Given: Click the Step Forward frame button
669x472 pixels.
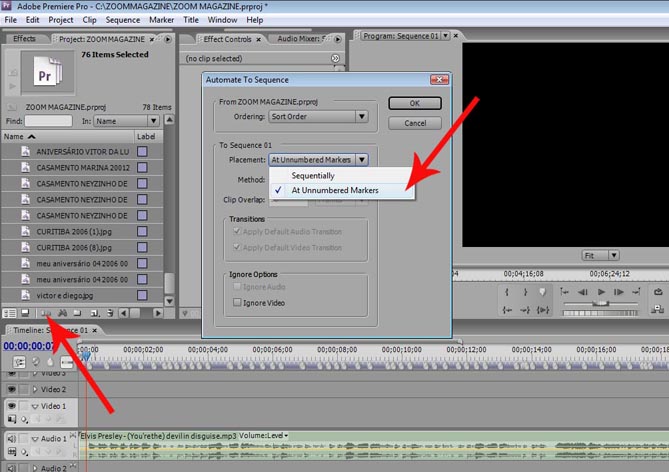Looking at the screenshot, I should [619, 292].
